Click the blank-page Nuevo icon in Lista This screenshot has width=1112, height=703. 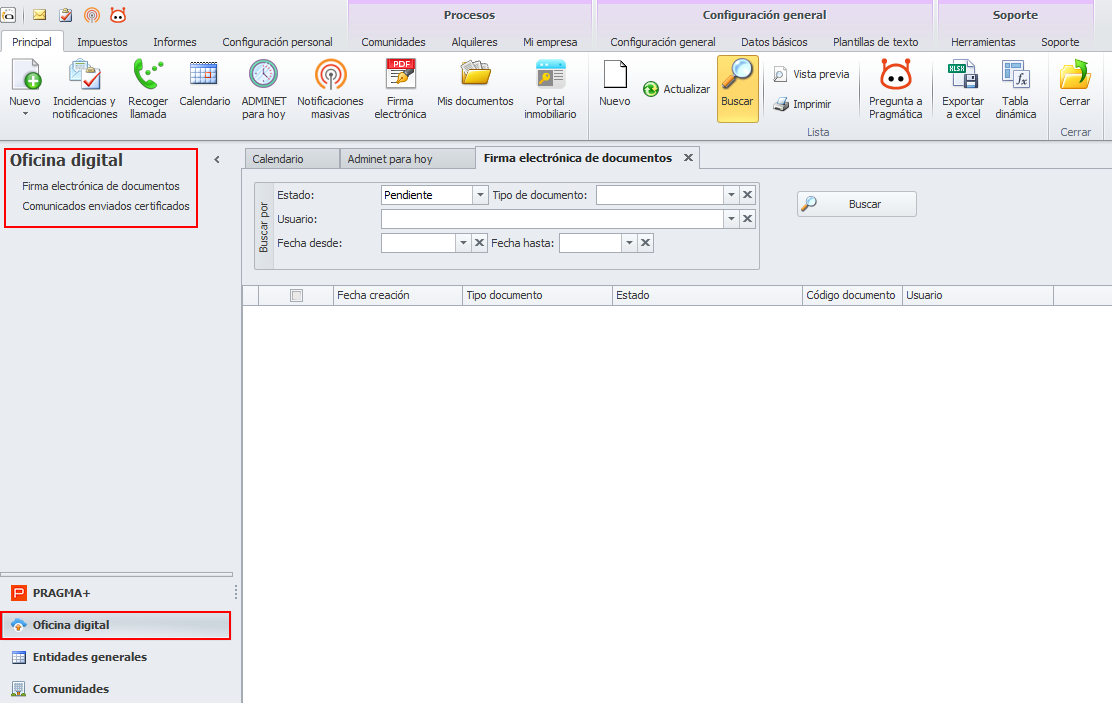[615, 75]
